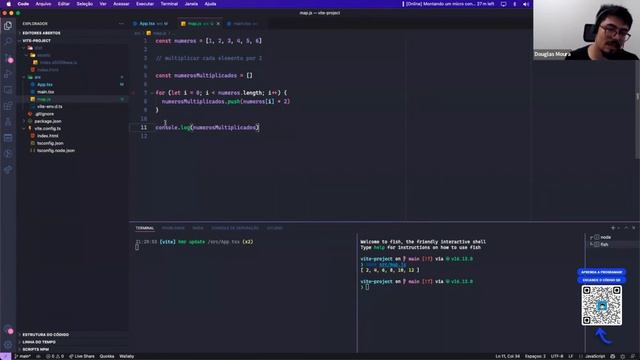The width and height of the screenshot is (640, 360).
Task: Collapse the src folder in the explorer
Action: tap(37, 77)
